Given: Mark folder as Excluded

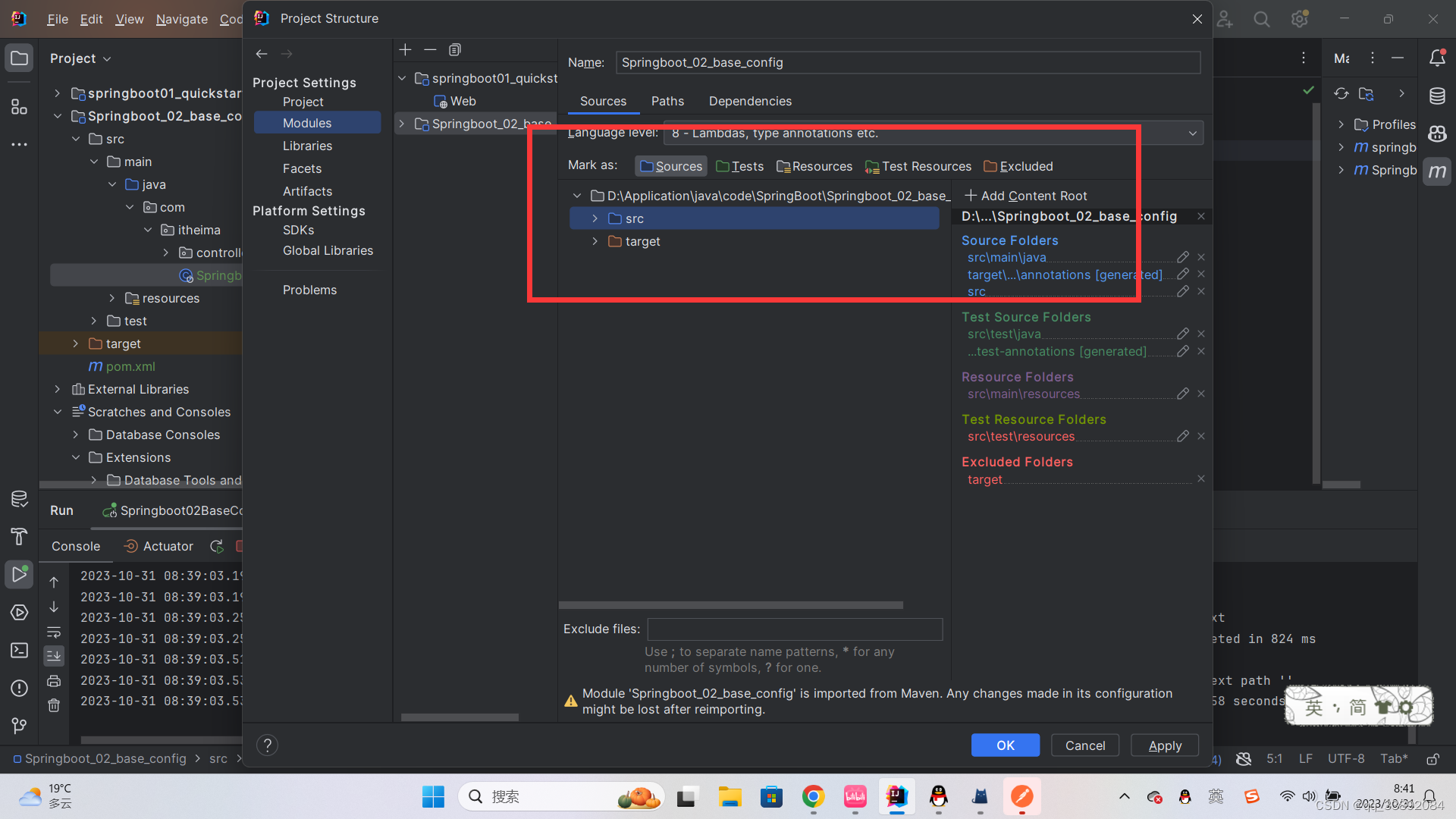Looking at the screenshot, I should tap(1018, 166).
